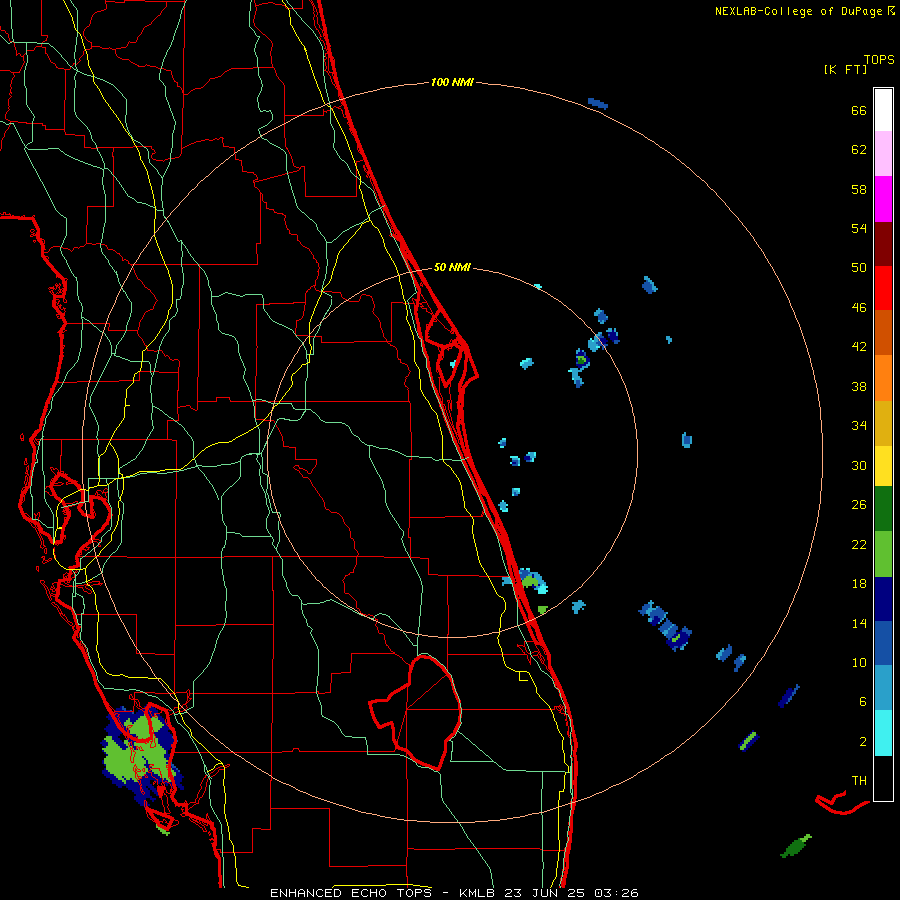Click the white 66 kft legend swatch
Screen dimensions: 900x900
(883, 110)
